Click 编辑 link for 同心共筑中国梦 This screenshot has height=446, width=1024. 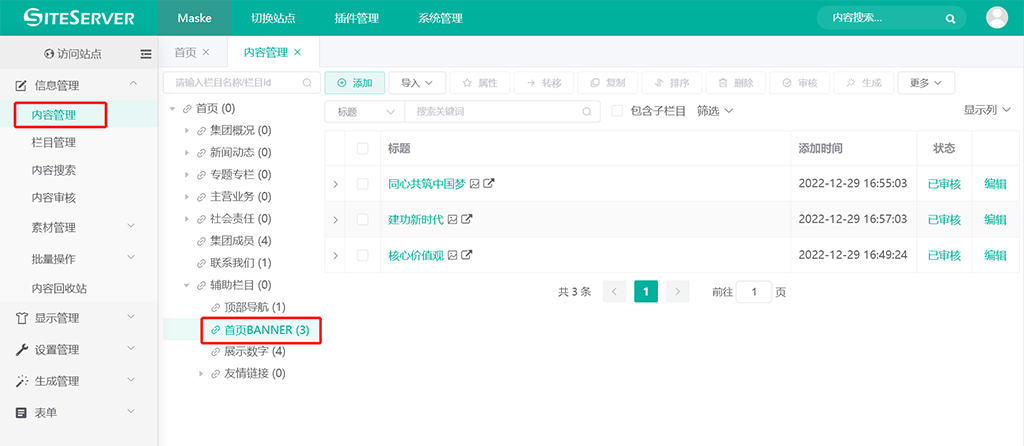pyautogui.click(x=995, y=184)
